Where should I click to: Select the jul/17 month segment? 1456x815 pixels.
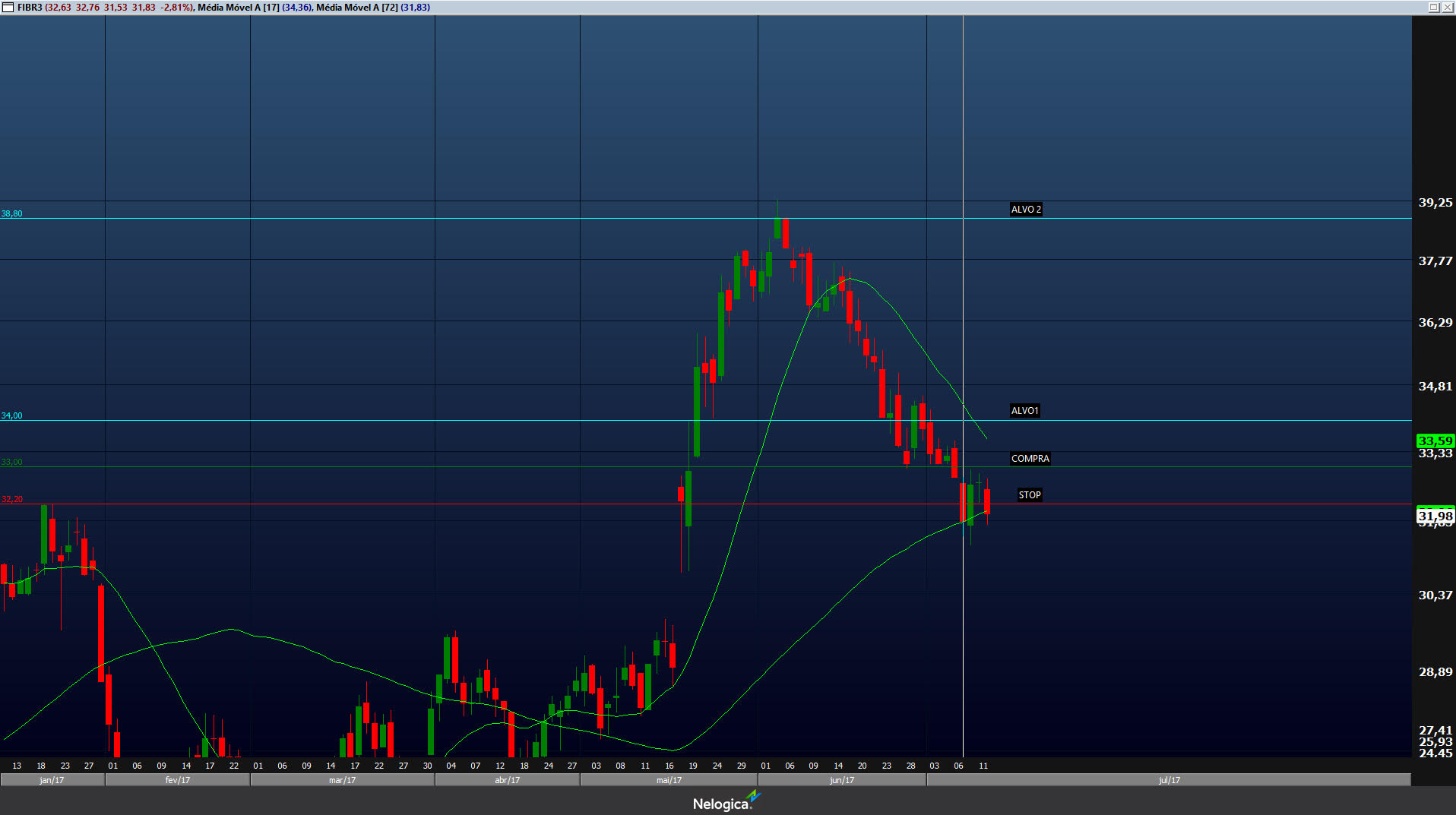[1169, 780]
